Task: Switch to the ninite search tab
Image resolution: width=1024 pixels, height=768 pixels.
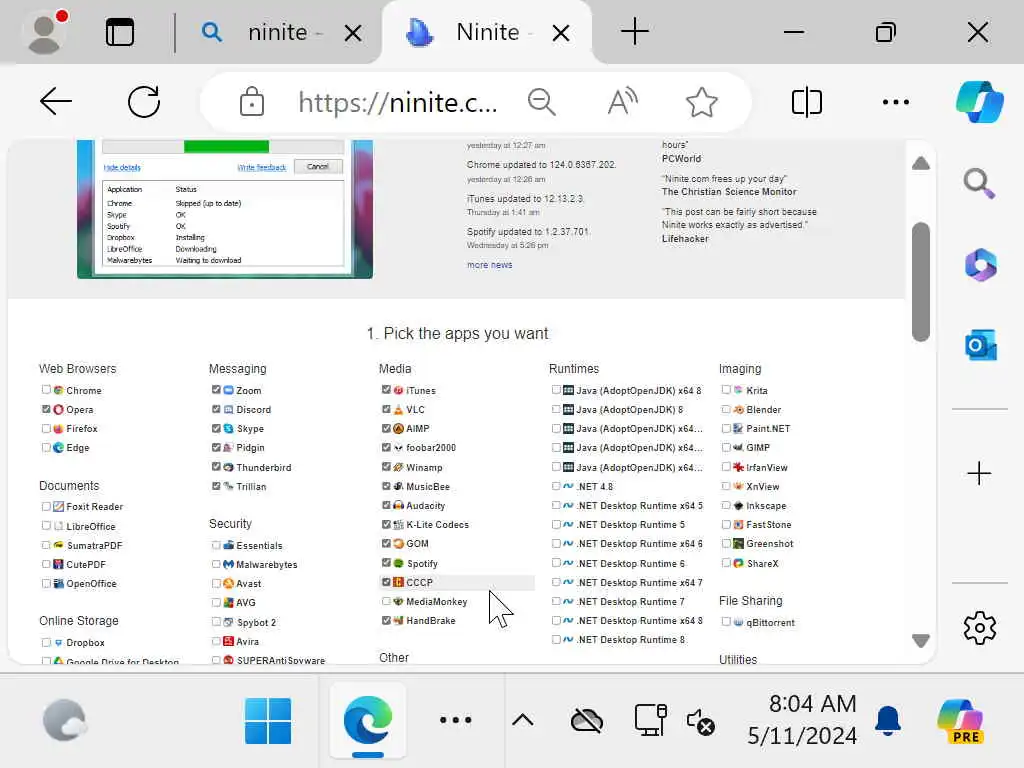Action: pyautogui.click(x=278, y=32)
